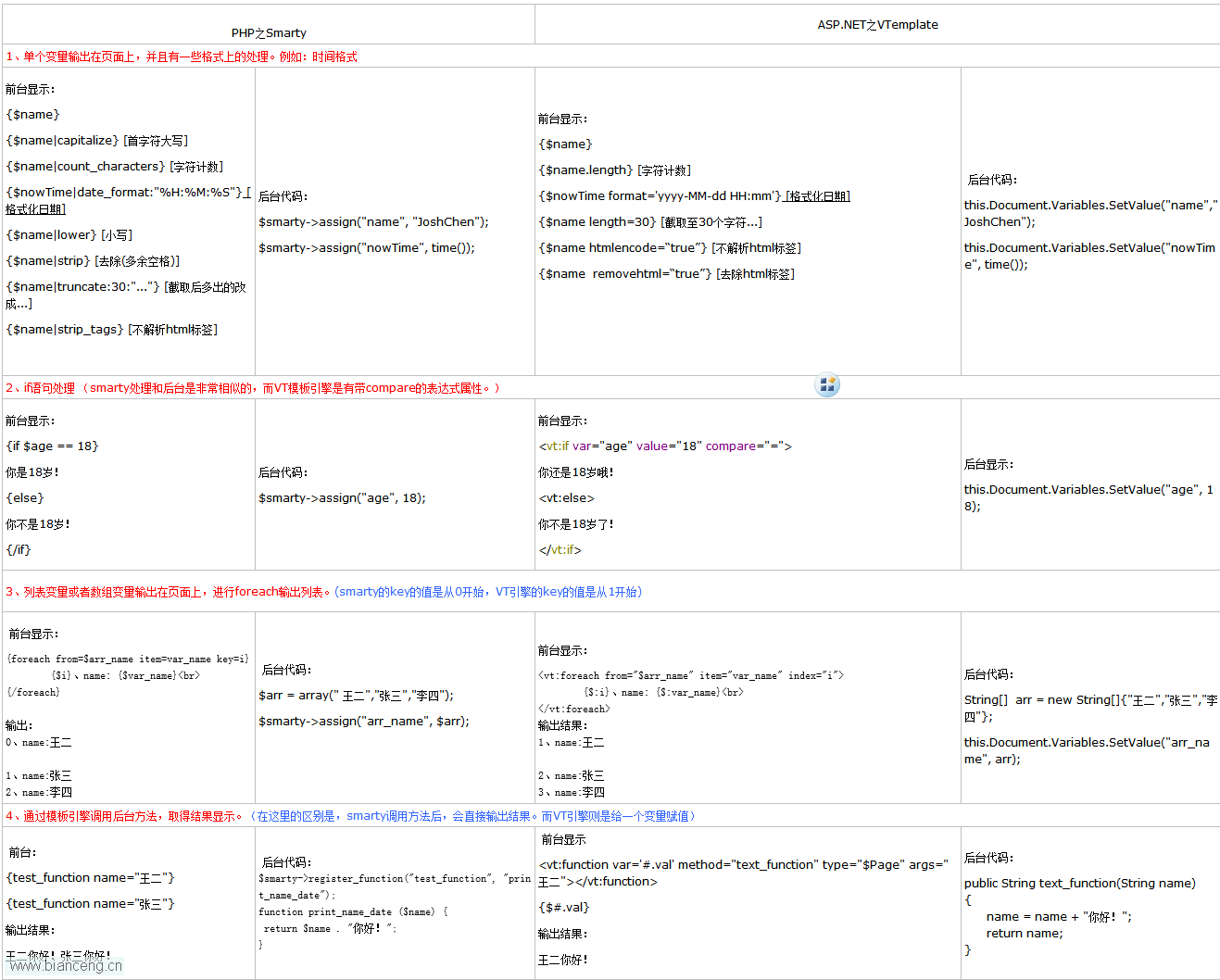Select the {/foreach} closing tag
This screenshot has height=980, width=1220.
coord(33,693)
